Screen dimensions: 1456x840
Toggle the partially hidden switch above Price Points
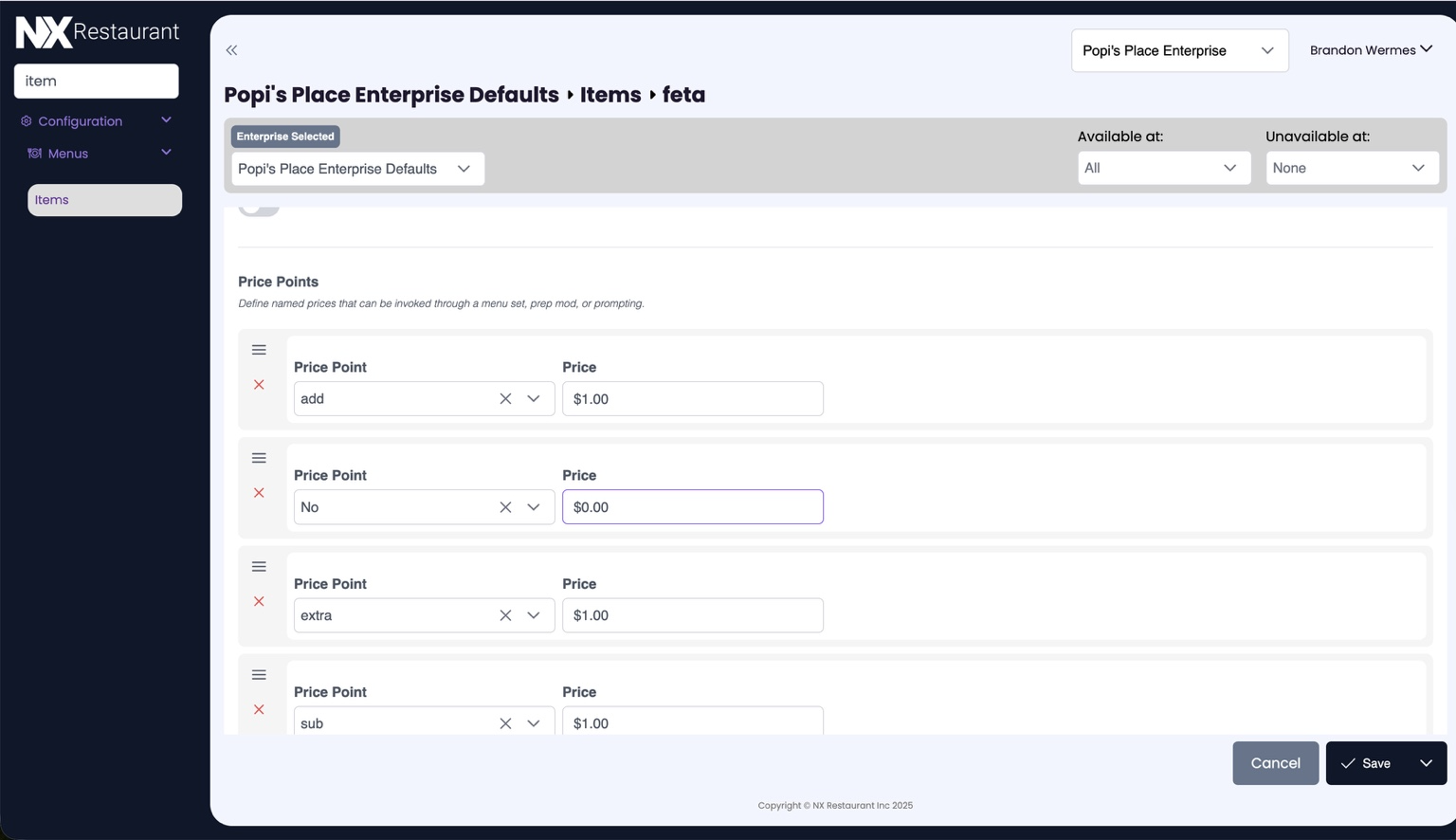coord(259,208)
